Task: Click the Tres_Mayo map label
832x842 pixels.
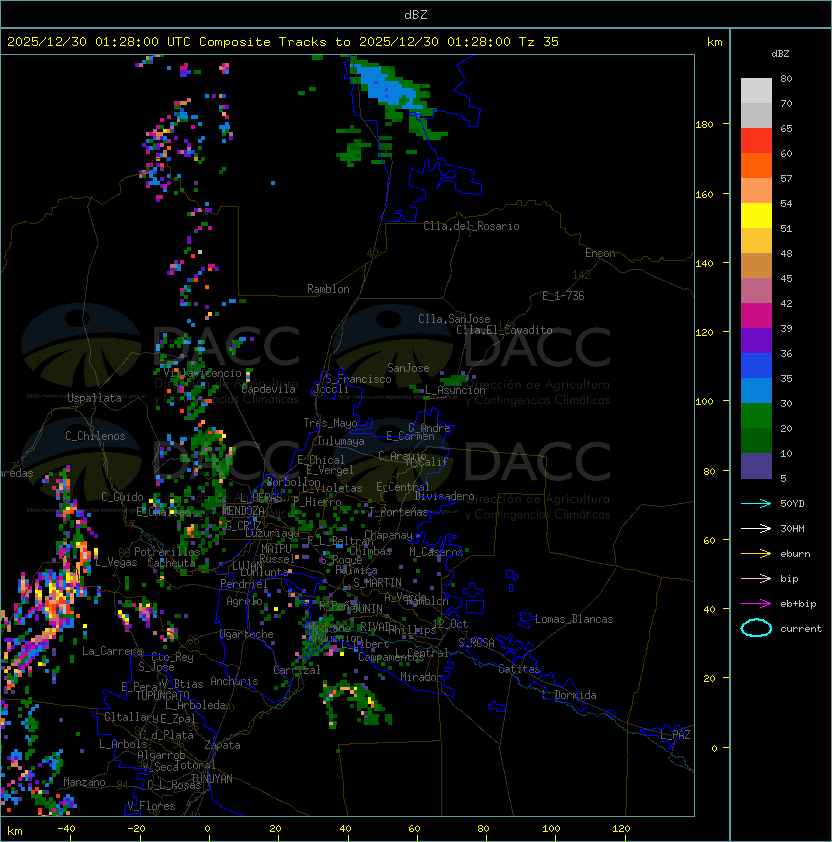Action: point(330,423)
